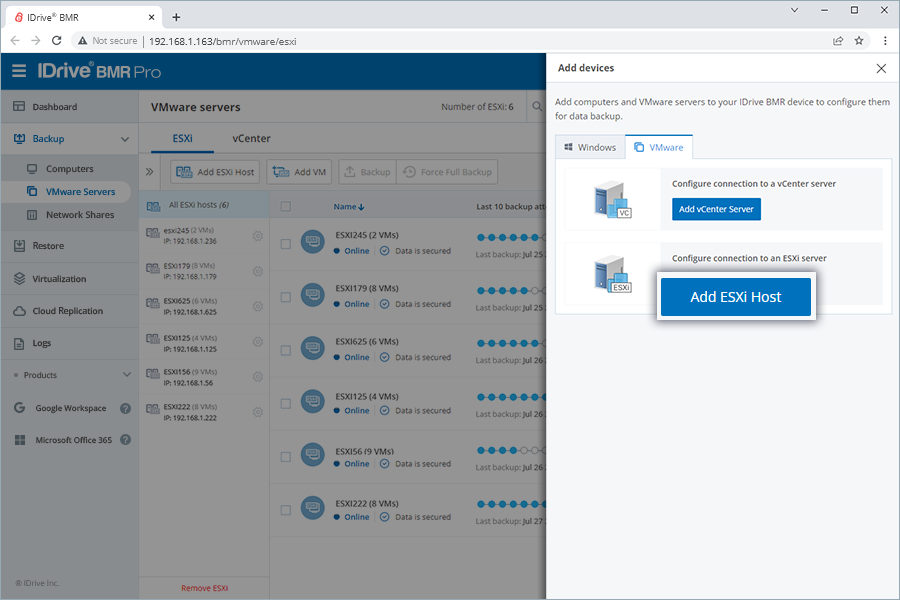Click the IDrive BMR Pro logo
Screen dimensions: 900x600
click(99, 71)
